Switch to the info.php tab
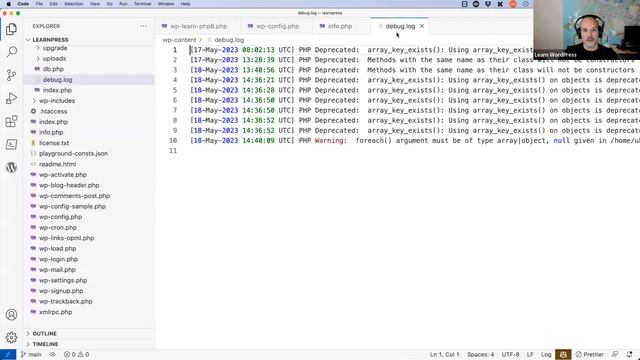The height and width of the screenshot is (360, 640). [x=340, y=26]
